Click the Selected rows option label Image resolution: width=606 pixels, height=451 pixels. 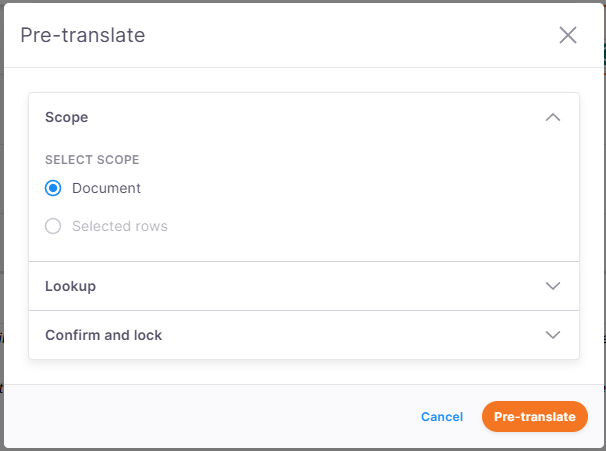(120, 226)
